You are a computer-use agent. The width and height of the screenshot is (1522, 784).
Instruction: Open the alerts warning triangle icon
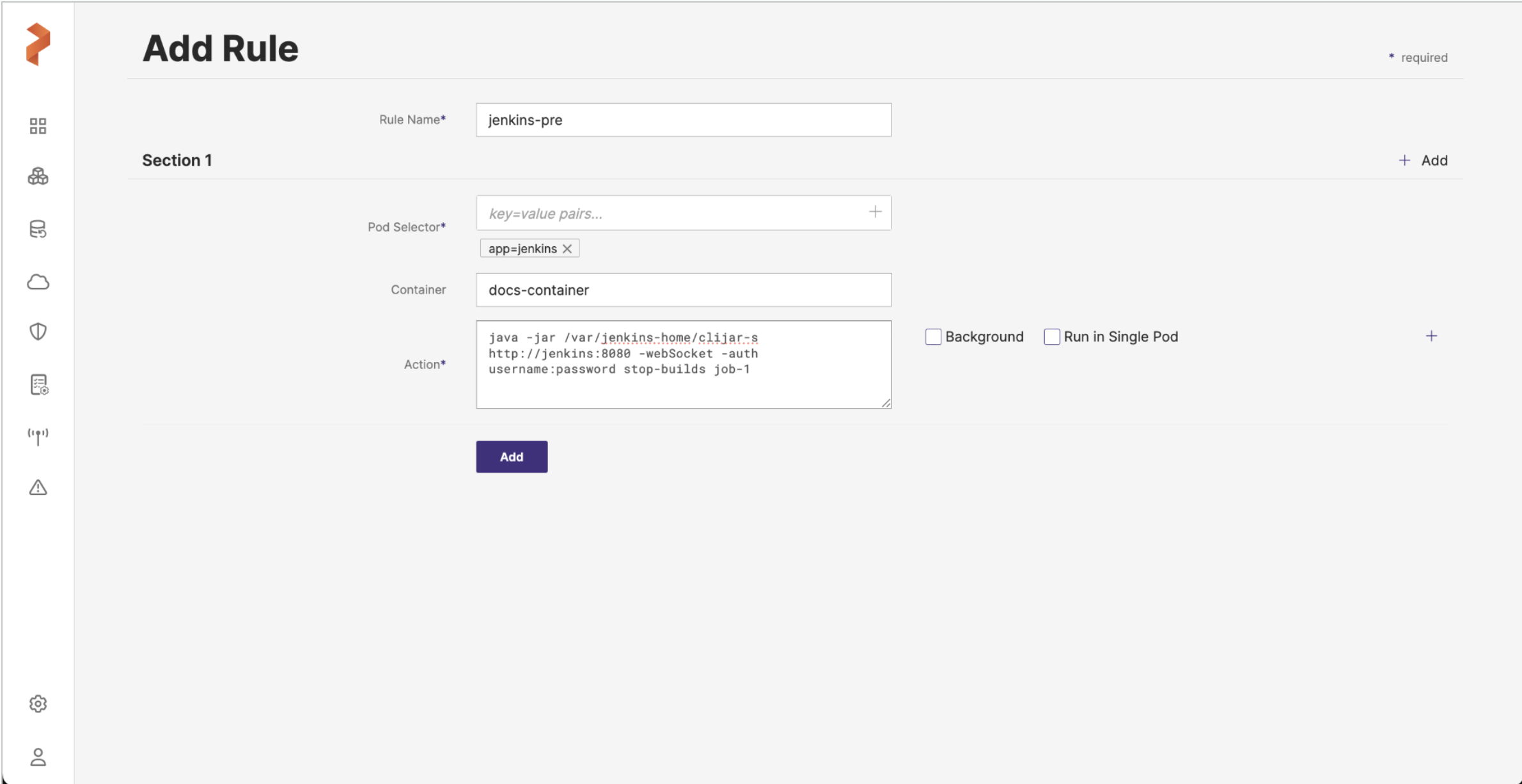coord(38,488)
